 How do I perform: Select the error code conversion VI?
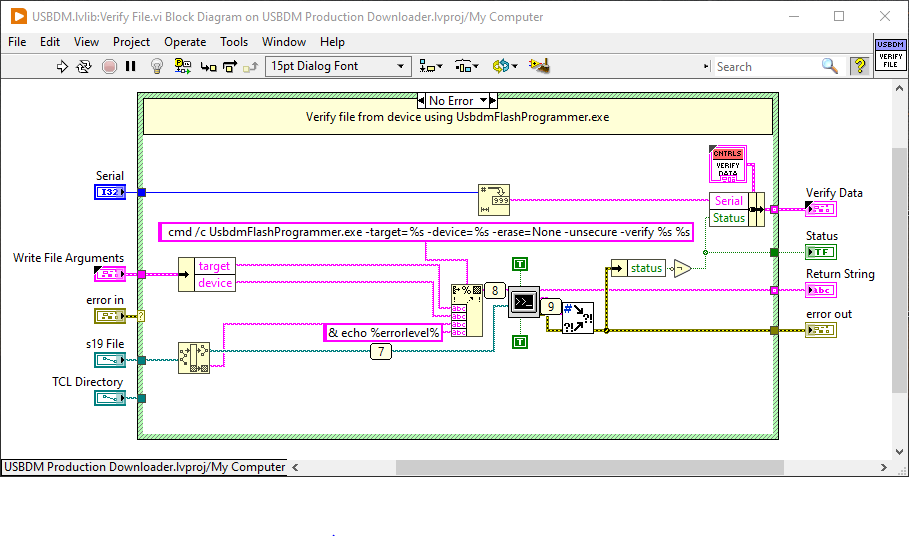click(x=578, y=318)
